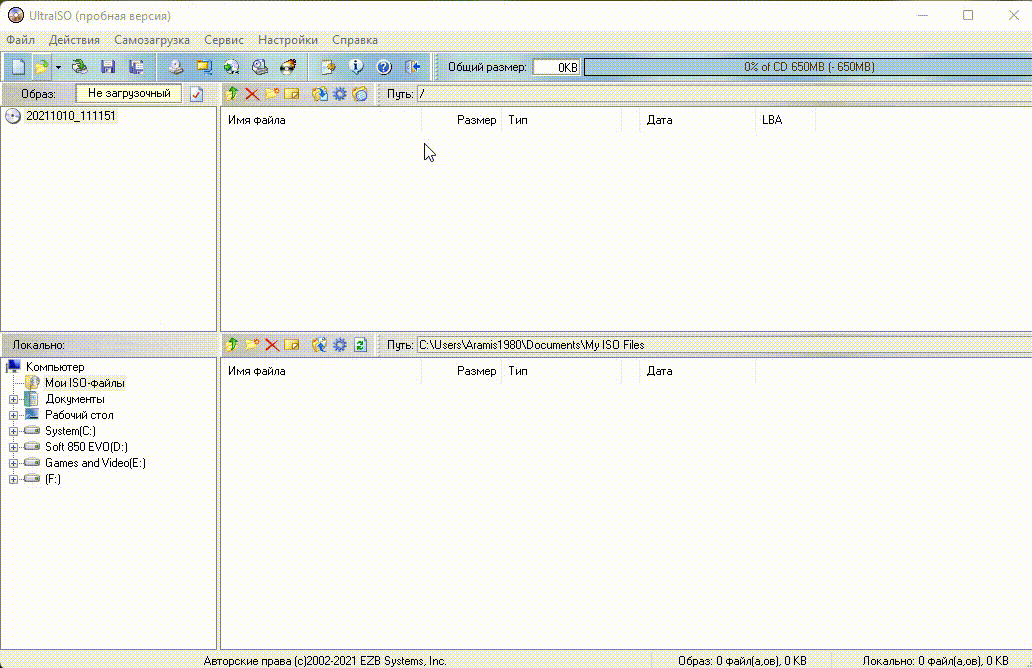Sort image list by Размер column
Image resolution: width=1032 pixels, height=668 pixels.
(461, 120)
